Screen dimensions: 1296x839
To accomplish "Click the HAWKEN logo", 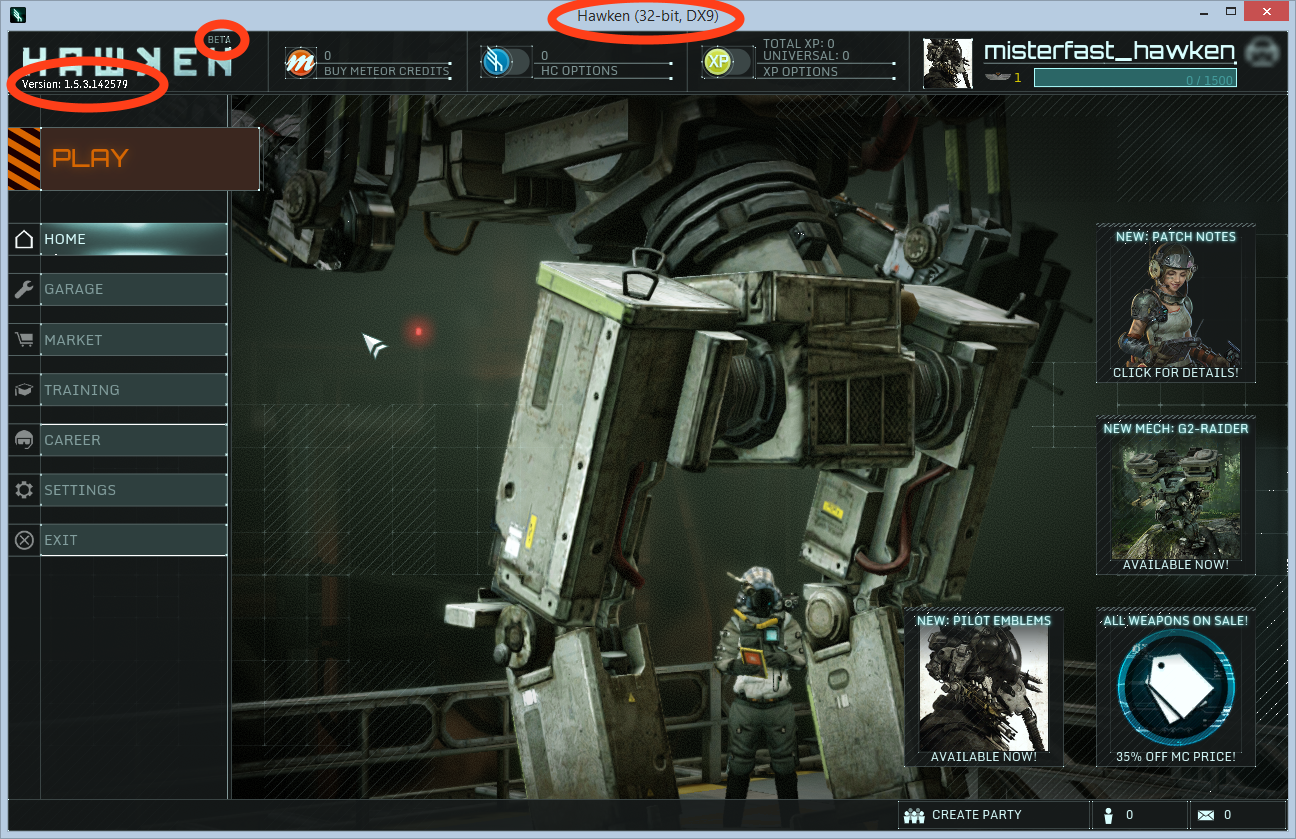I will pyautogui.click(x=127, y=60).
